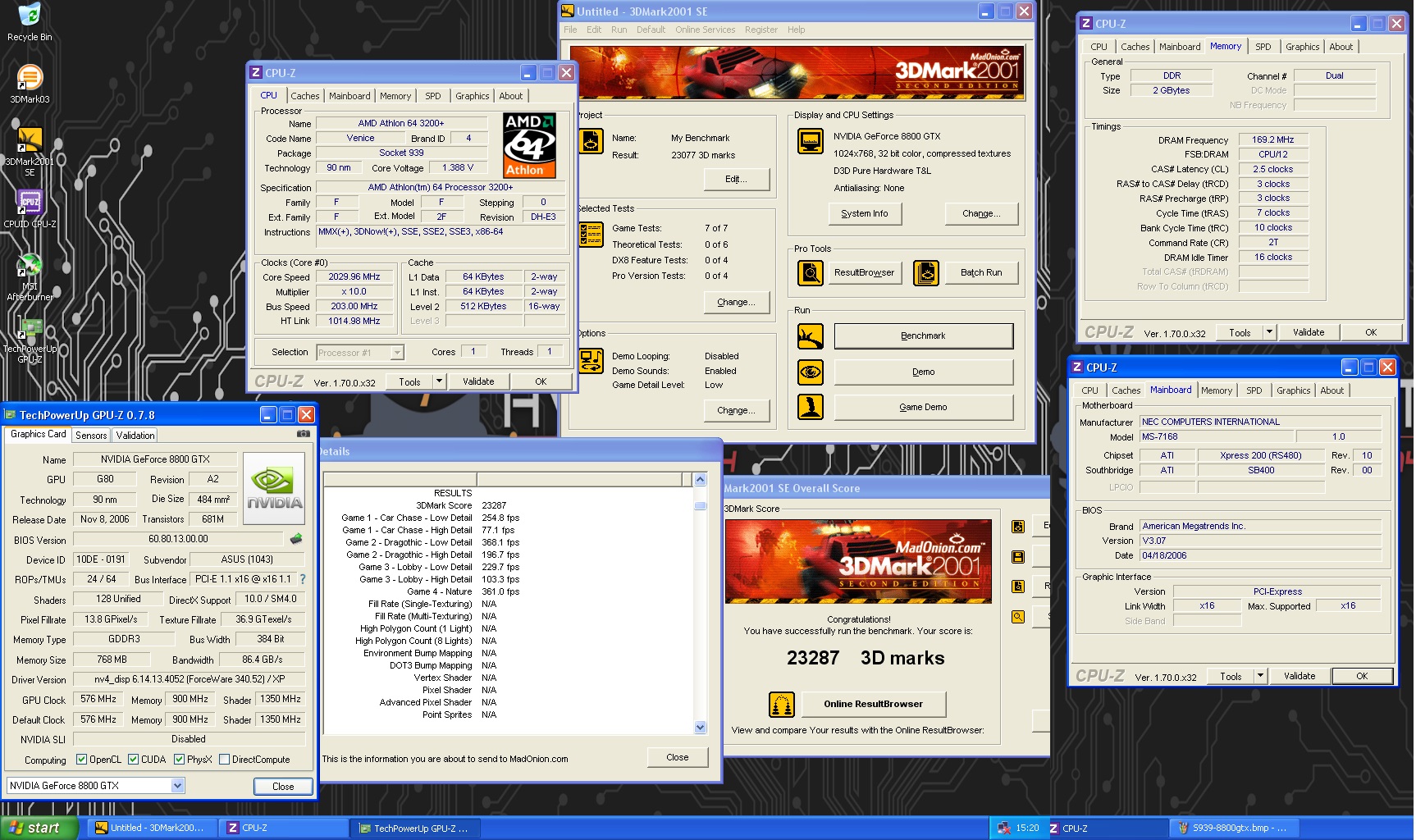Open the Caches tab in CPU-Z CPU window
The width and height of the screenshot is (1416, 840).
point(305,96)
